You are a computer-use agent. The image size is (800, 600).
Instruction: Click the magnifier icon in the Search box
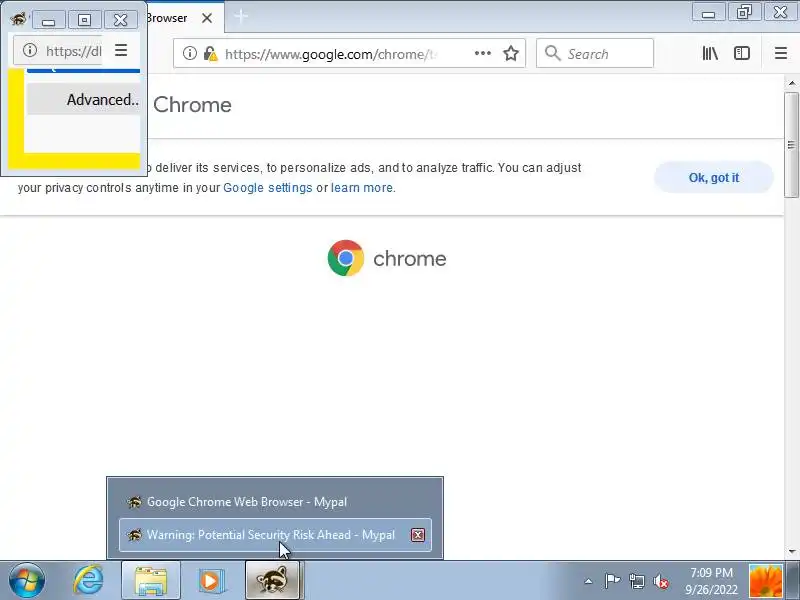[552, 53]
